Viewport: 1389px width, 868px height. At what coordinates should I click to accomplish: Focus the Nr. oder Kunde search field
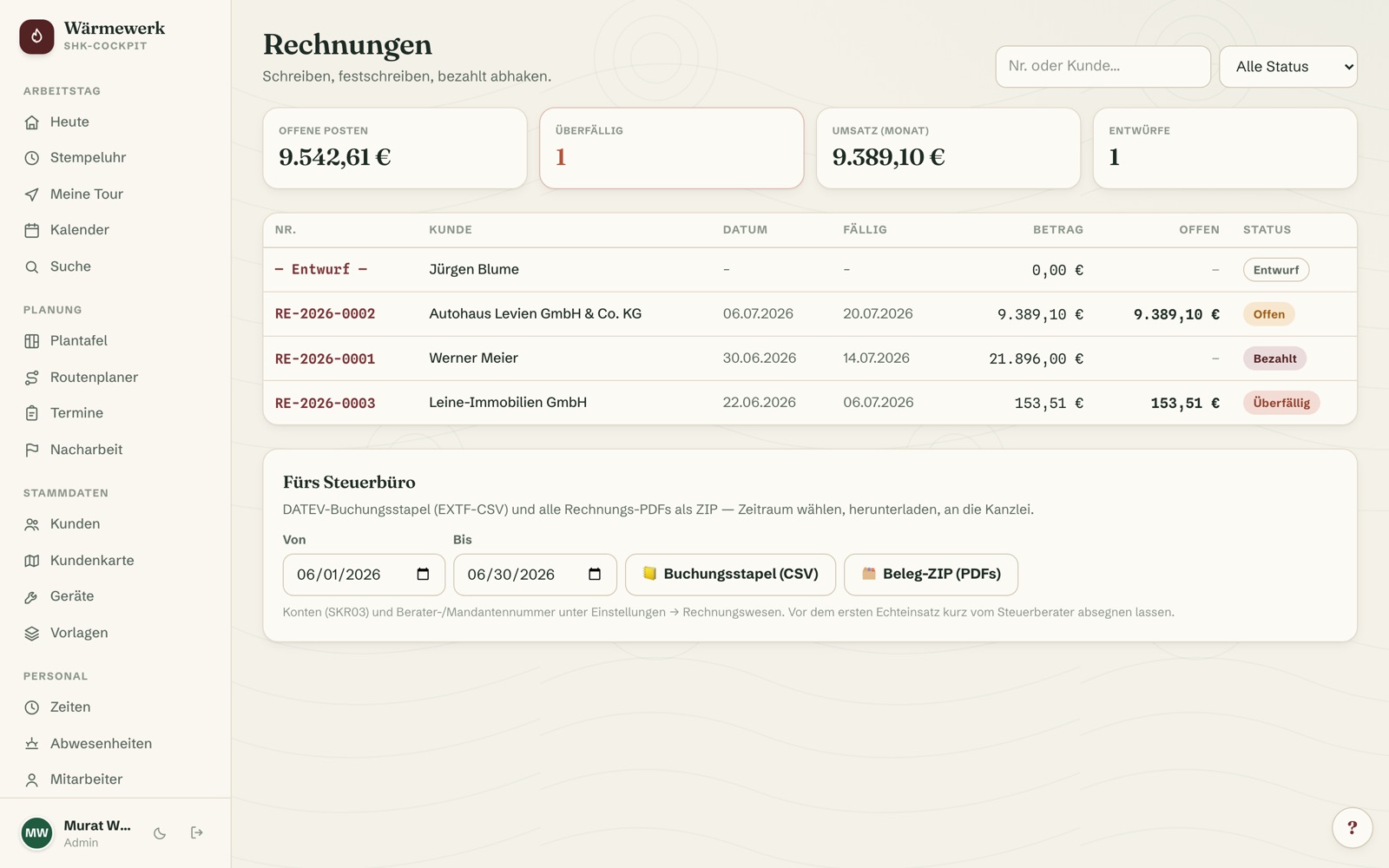[1103, 67]
